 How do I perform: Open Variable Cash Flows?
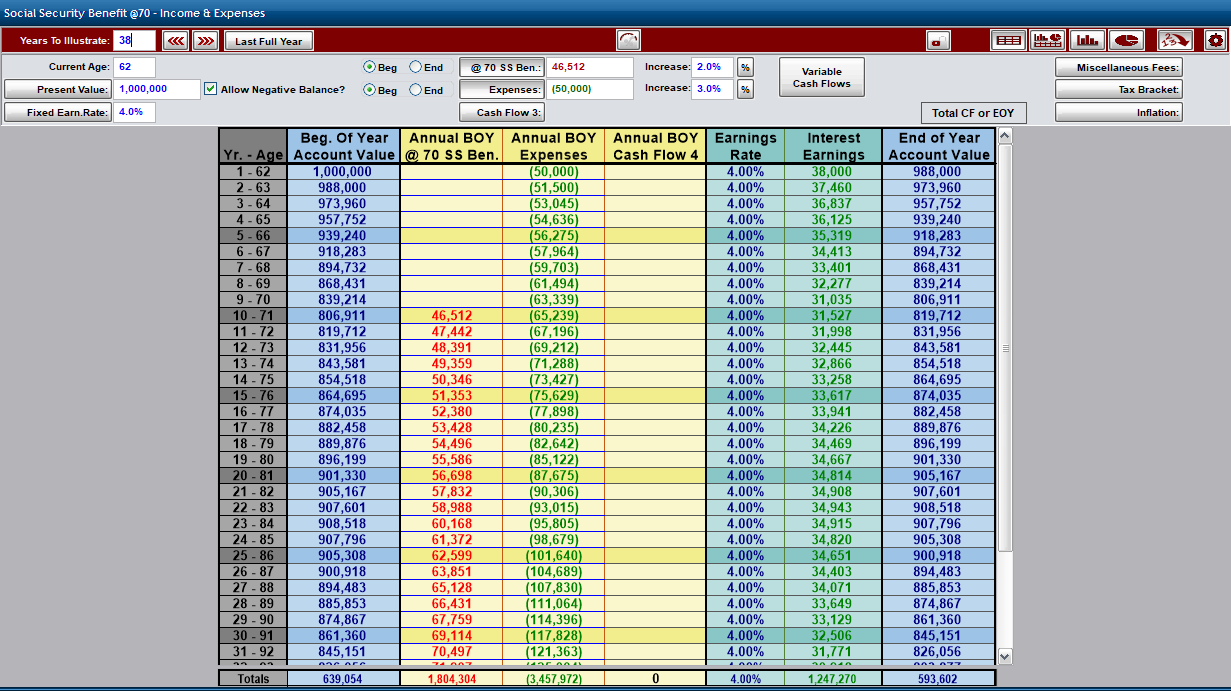click(822, 77)
